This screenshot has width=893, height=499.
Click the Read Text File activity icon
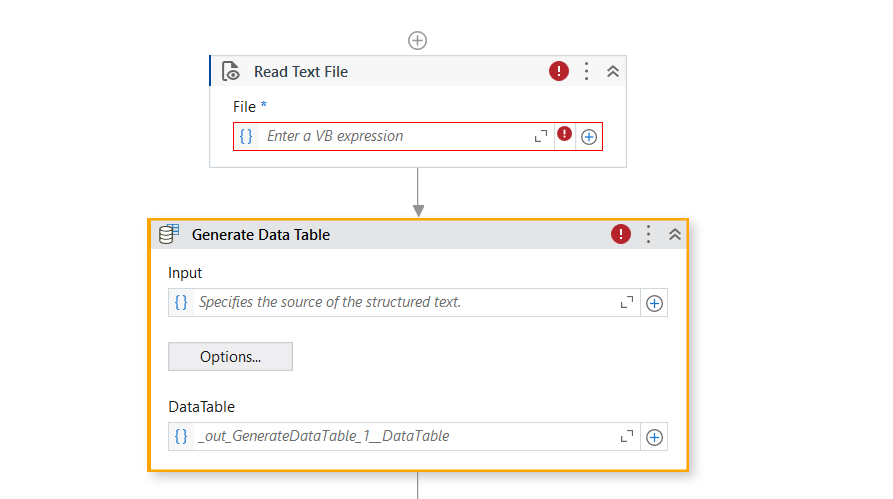coord(231,72)
